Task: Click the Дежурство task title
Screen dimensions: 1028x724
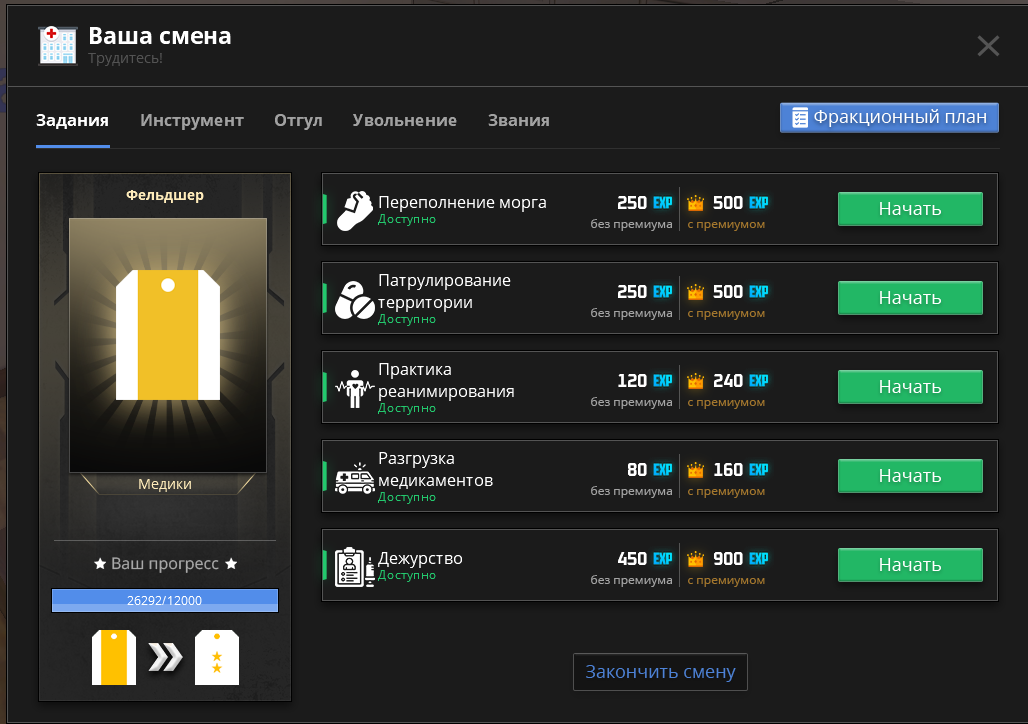Action: click(420, 558)
